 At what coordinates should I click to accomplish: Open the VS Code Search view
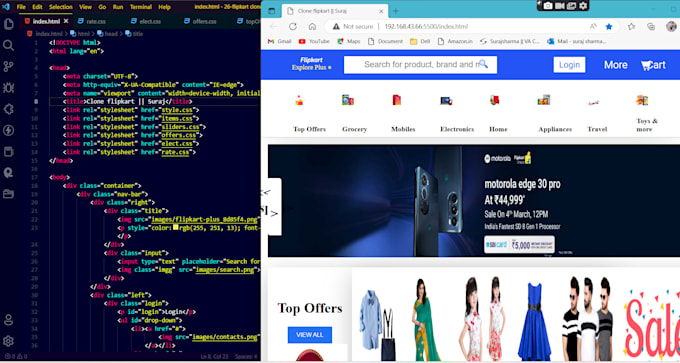(8, 45)
